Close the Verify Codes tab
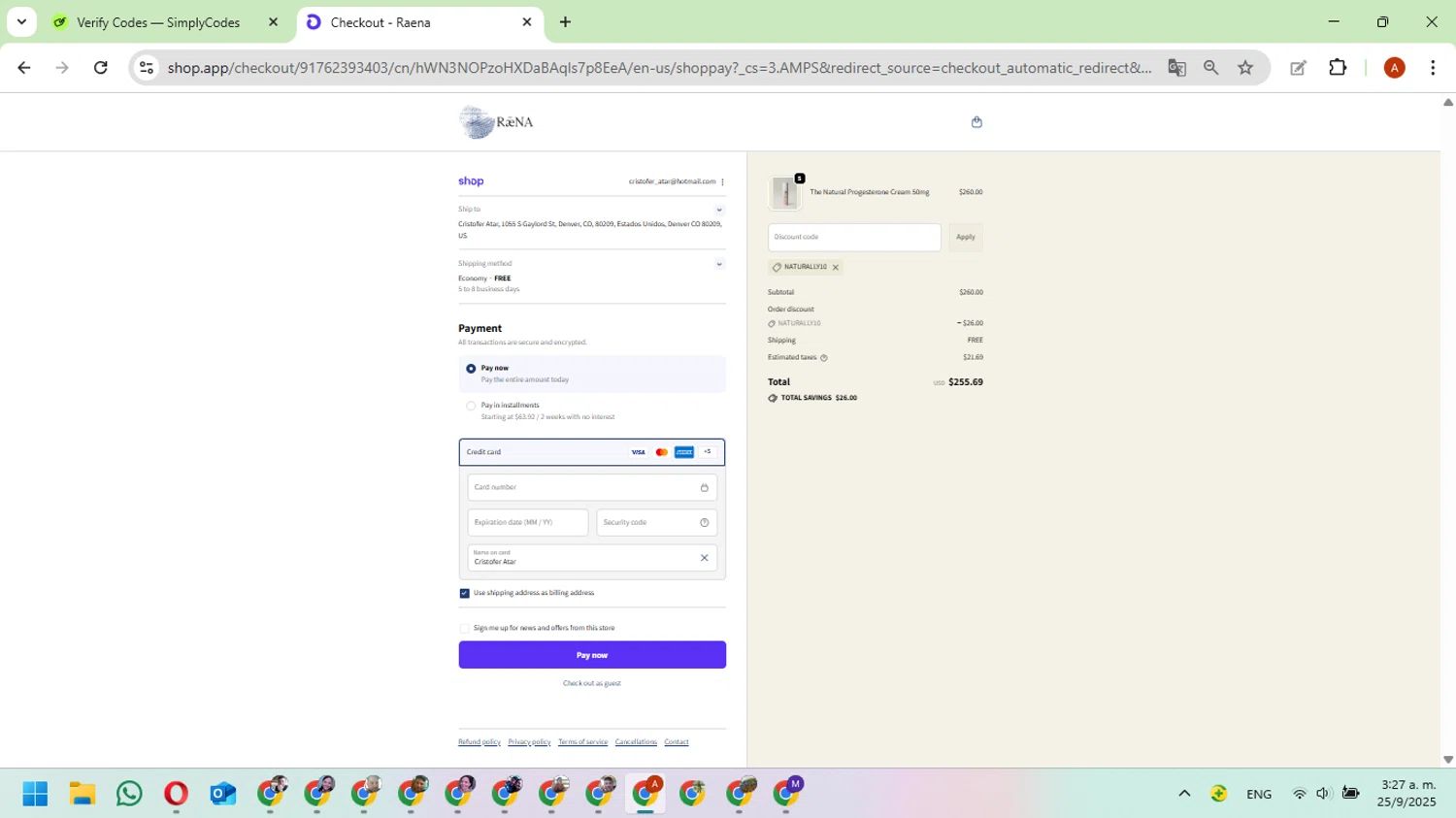 coord(273,22)
